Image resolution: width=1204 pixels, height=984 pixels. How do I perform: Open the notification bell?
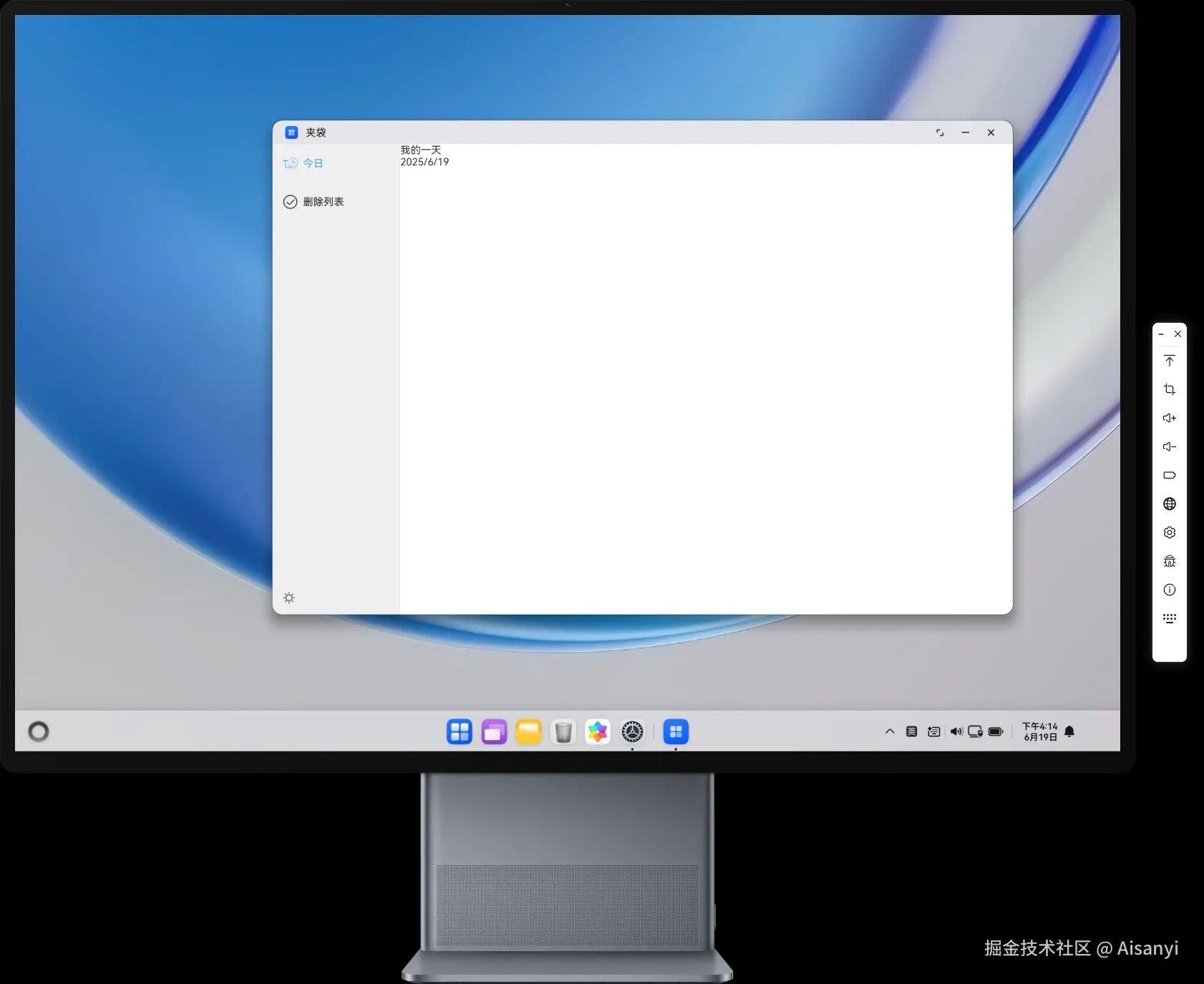point(1069,731)
